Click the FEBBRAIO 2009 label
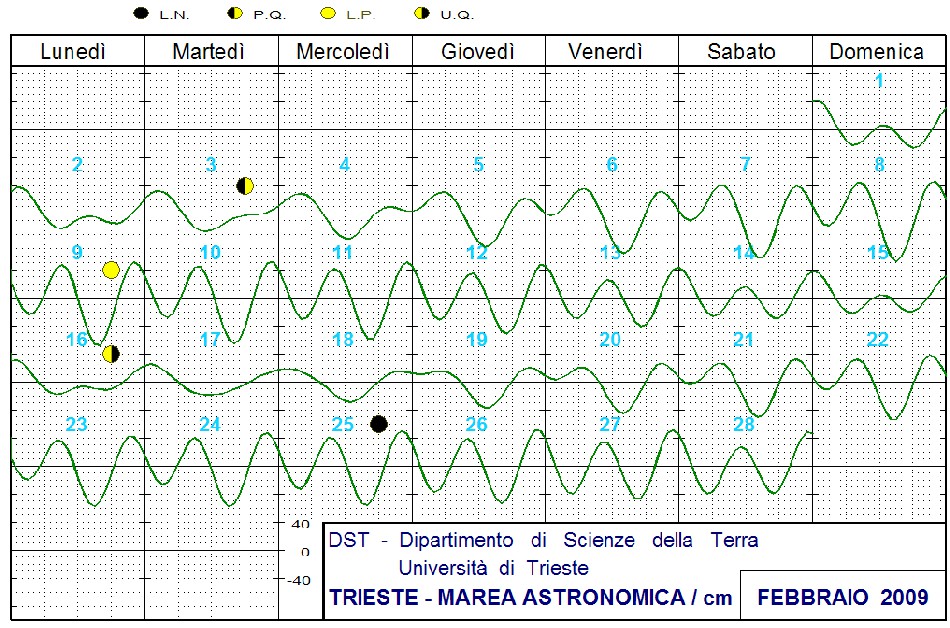Image resolution: width=950 pixels, height=628 pixels. (x=843, y=597)
